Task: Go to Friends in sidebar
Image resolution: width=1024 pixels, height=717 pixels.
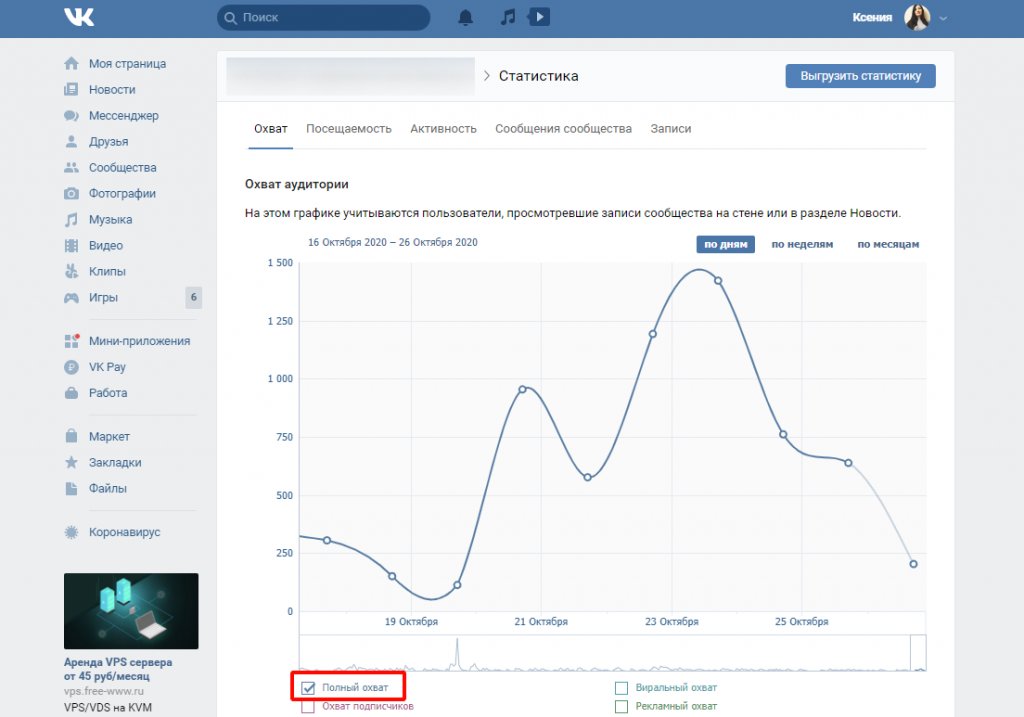Action: point(108,142)
